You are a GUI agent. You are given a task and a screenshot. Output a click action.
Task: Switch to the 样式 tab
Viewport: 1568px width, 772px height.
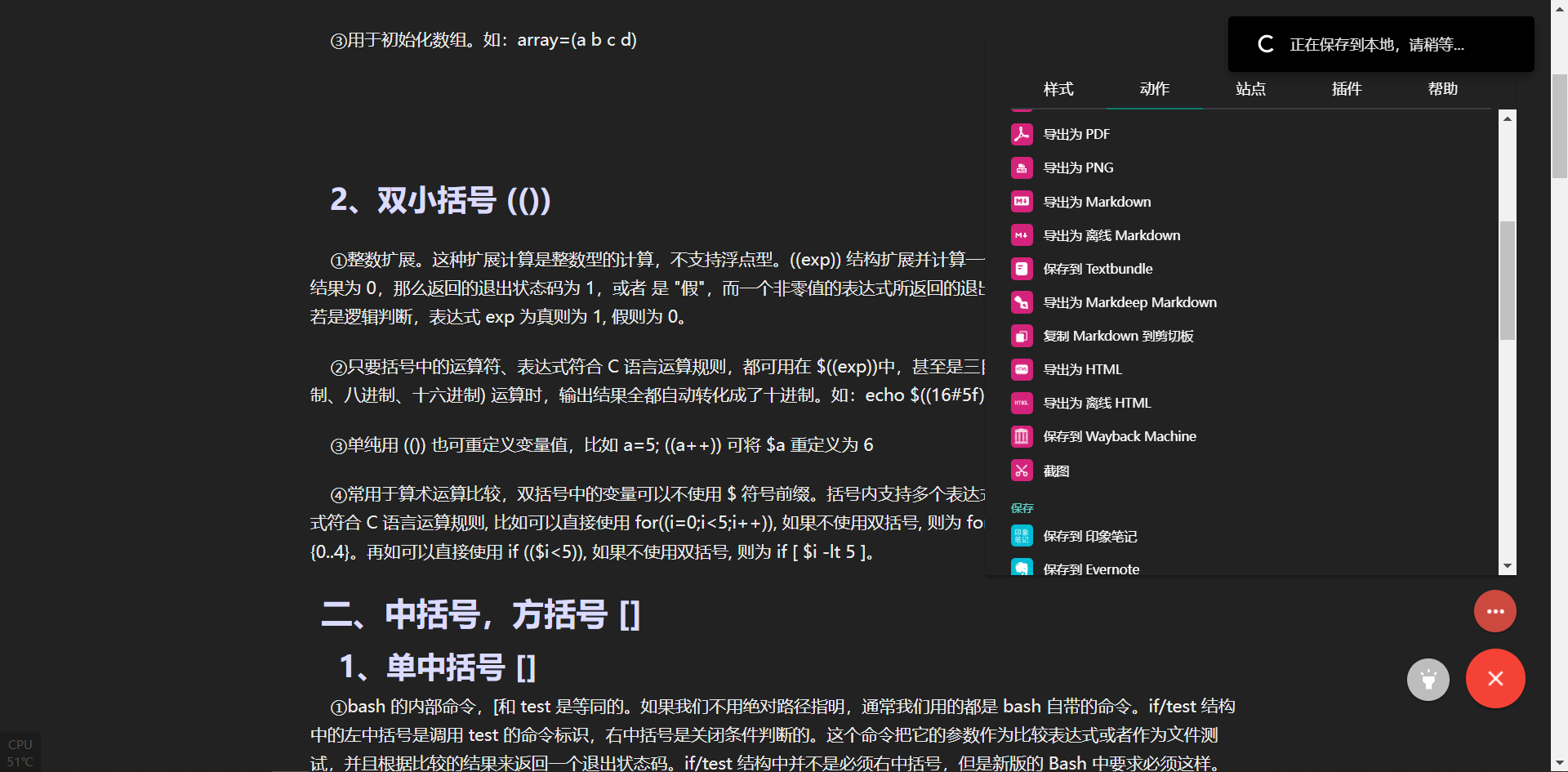(1058, 89)
